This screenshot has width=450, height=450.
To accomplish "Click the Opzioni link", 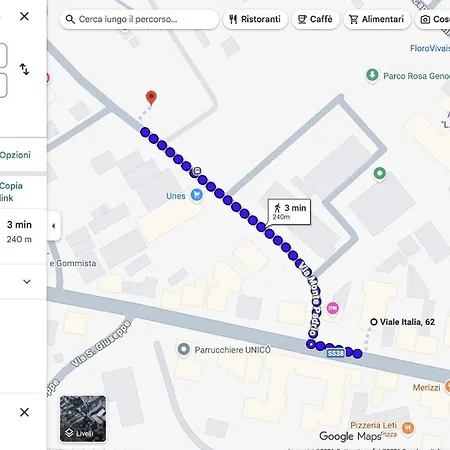I will tap(15, 155).
